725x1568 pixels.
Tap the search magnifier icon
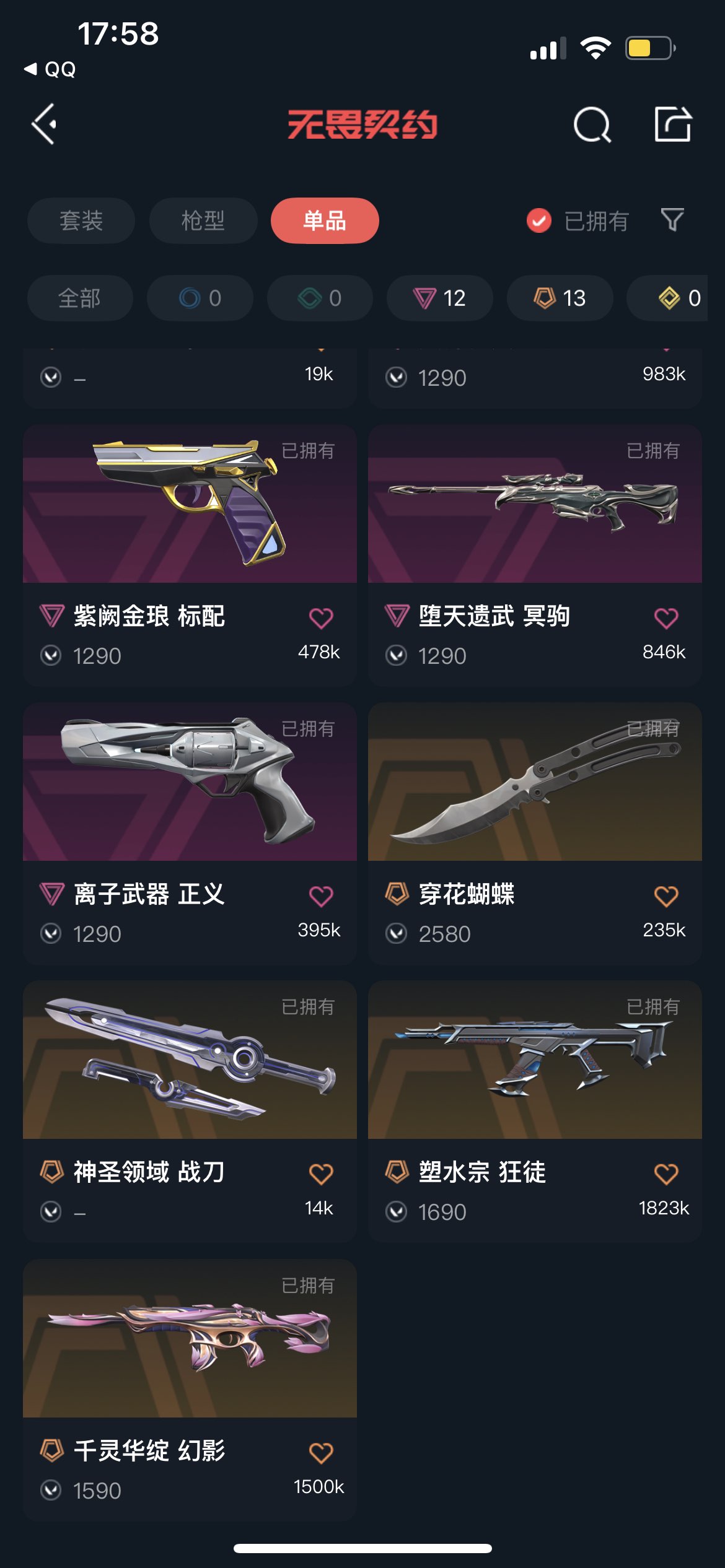click(592, 124)
